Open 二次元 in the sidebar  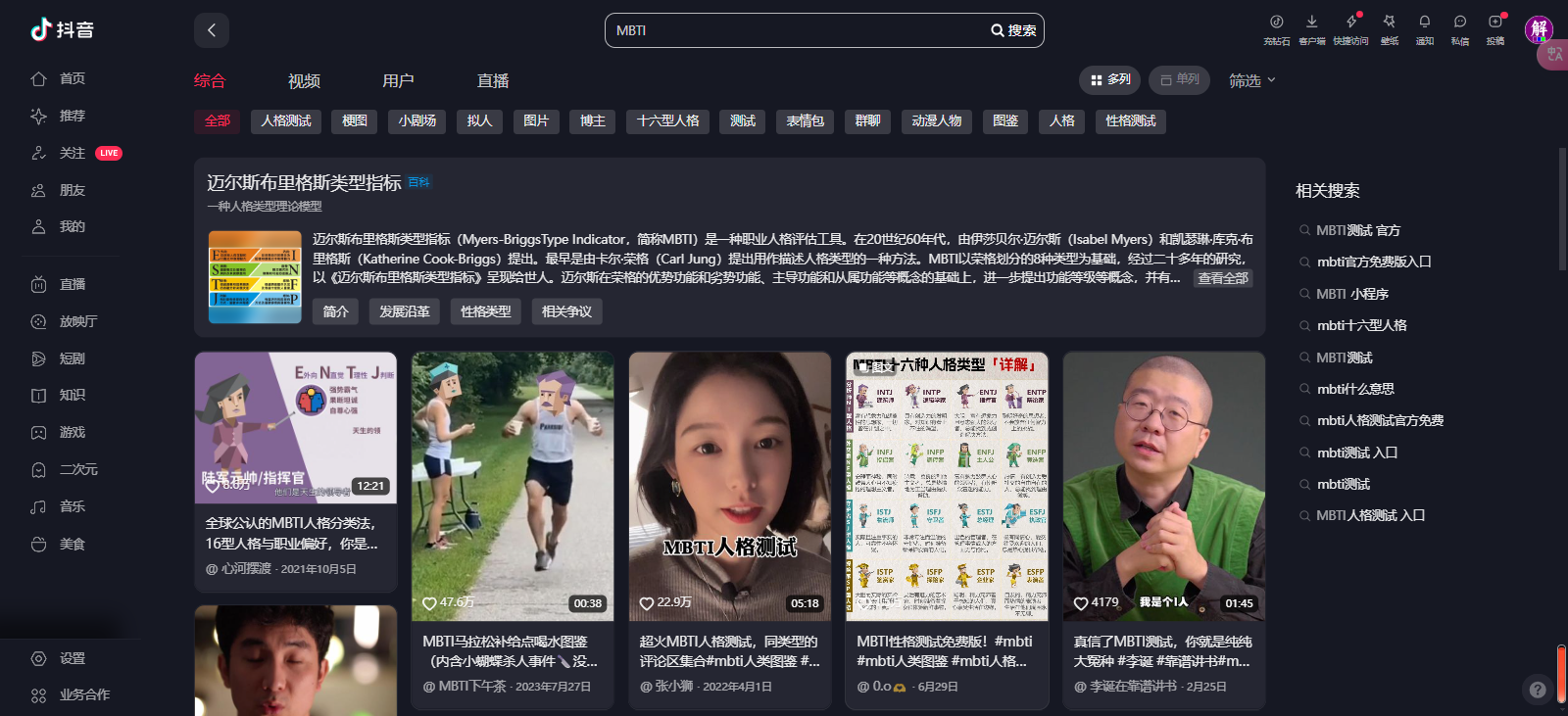click(x=65, y=469)
